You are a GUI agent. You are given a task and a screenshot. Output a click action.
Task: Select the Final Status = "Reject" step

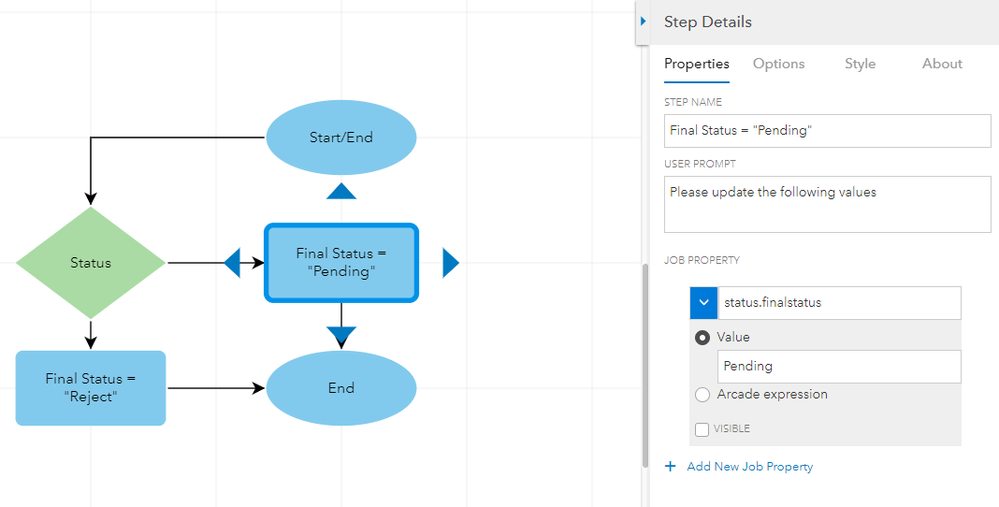click(x=91, y=388)
